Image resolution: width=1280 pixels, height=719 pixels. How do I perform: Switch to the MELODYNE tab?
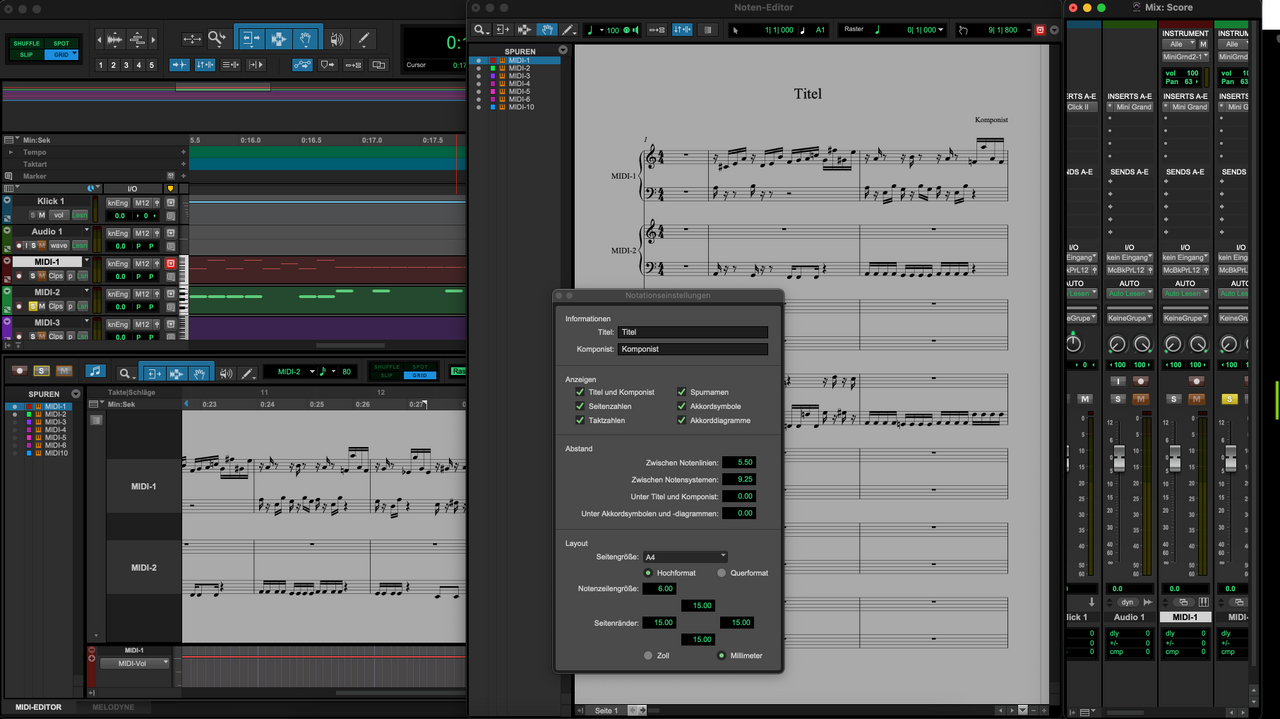[113, 707]
